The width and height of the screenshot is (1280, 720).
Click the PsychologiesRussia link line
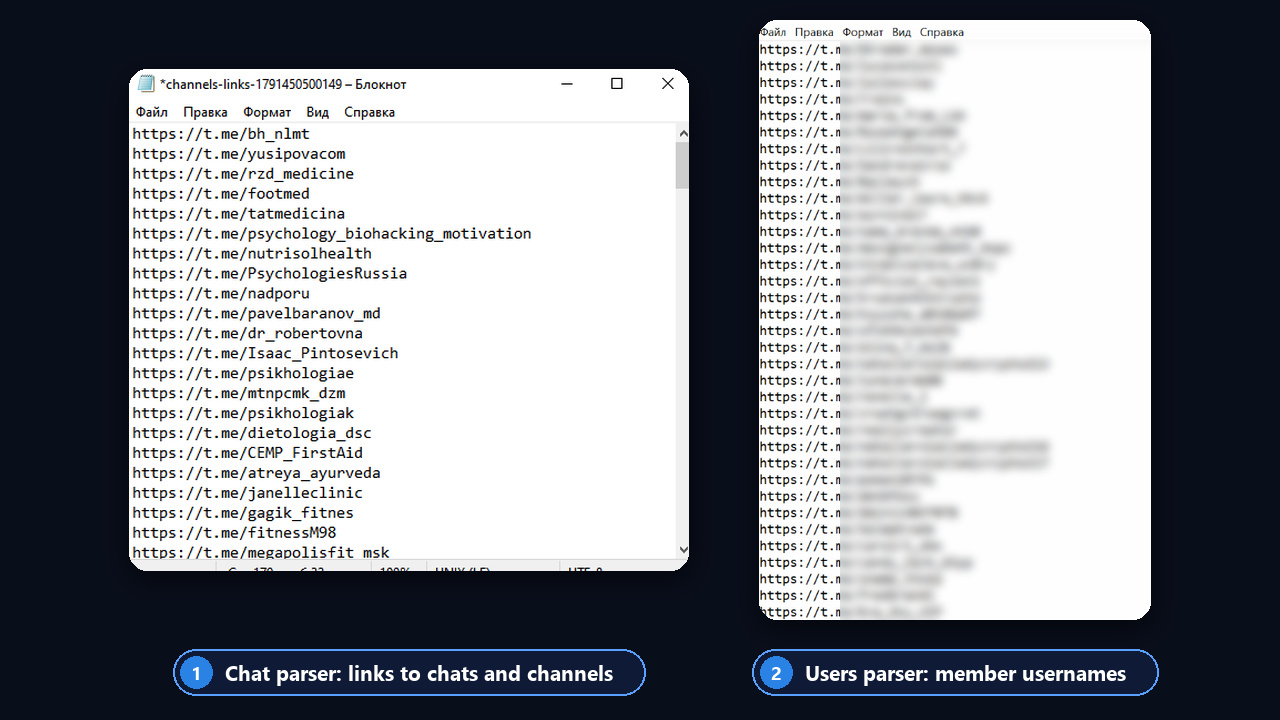click(270, 274)
